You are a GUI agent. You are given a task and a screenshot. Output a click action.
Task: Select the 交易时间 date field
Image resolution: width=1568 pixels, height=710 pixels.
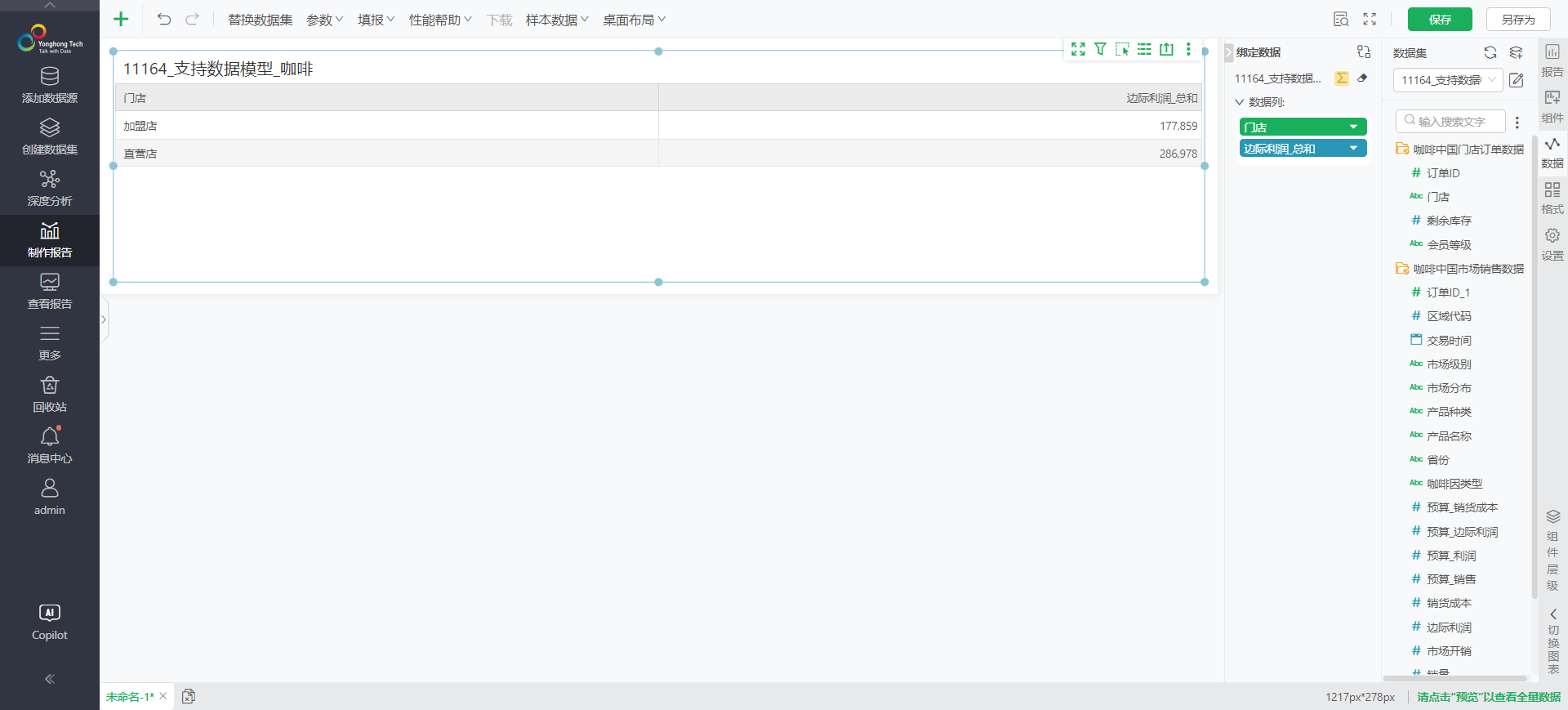click(x=1441, y=341)
